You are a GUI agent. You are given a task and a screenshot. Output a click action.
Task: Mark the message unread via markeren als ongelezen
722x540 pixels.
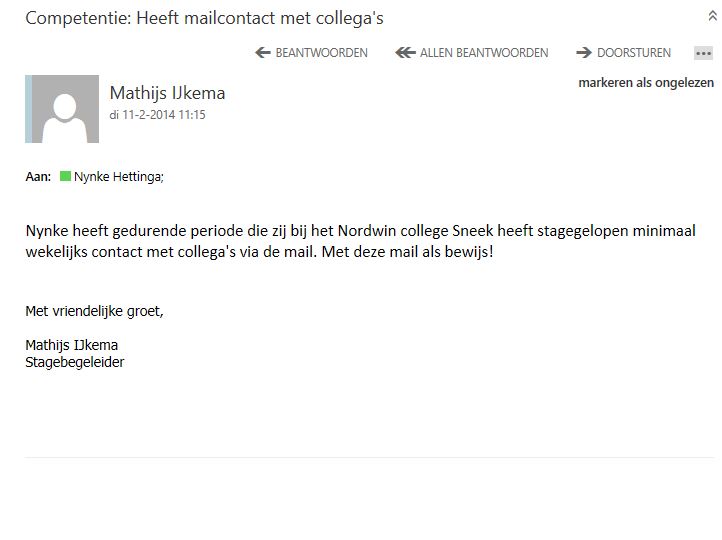coord(646,83)
